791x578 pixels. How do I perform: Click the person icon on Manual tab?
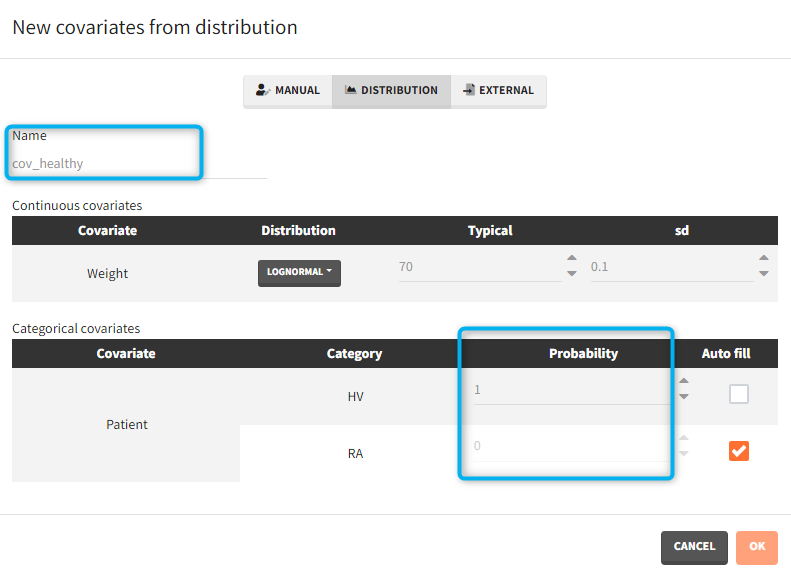click(263, 90)
